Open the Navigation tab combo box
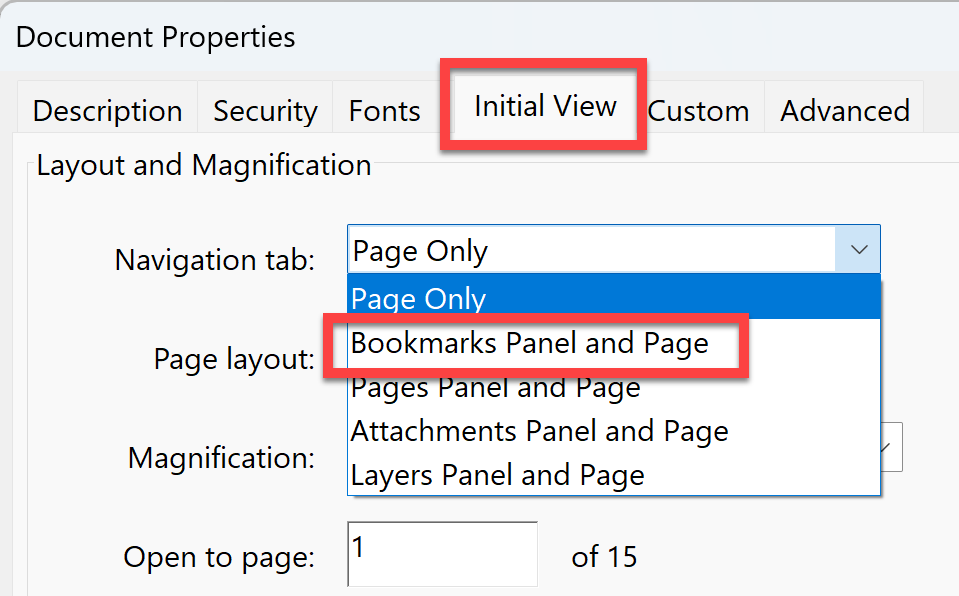 tap(600, 249)
